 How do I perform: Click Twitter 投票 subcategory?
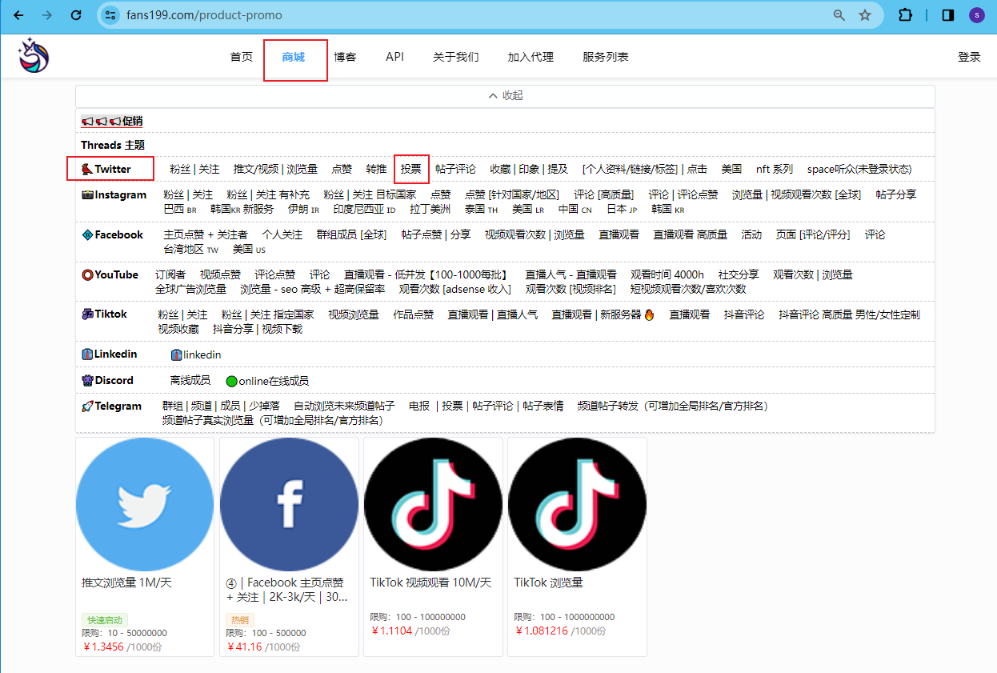click(x=411, y=169)
